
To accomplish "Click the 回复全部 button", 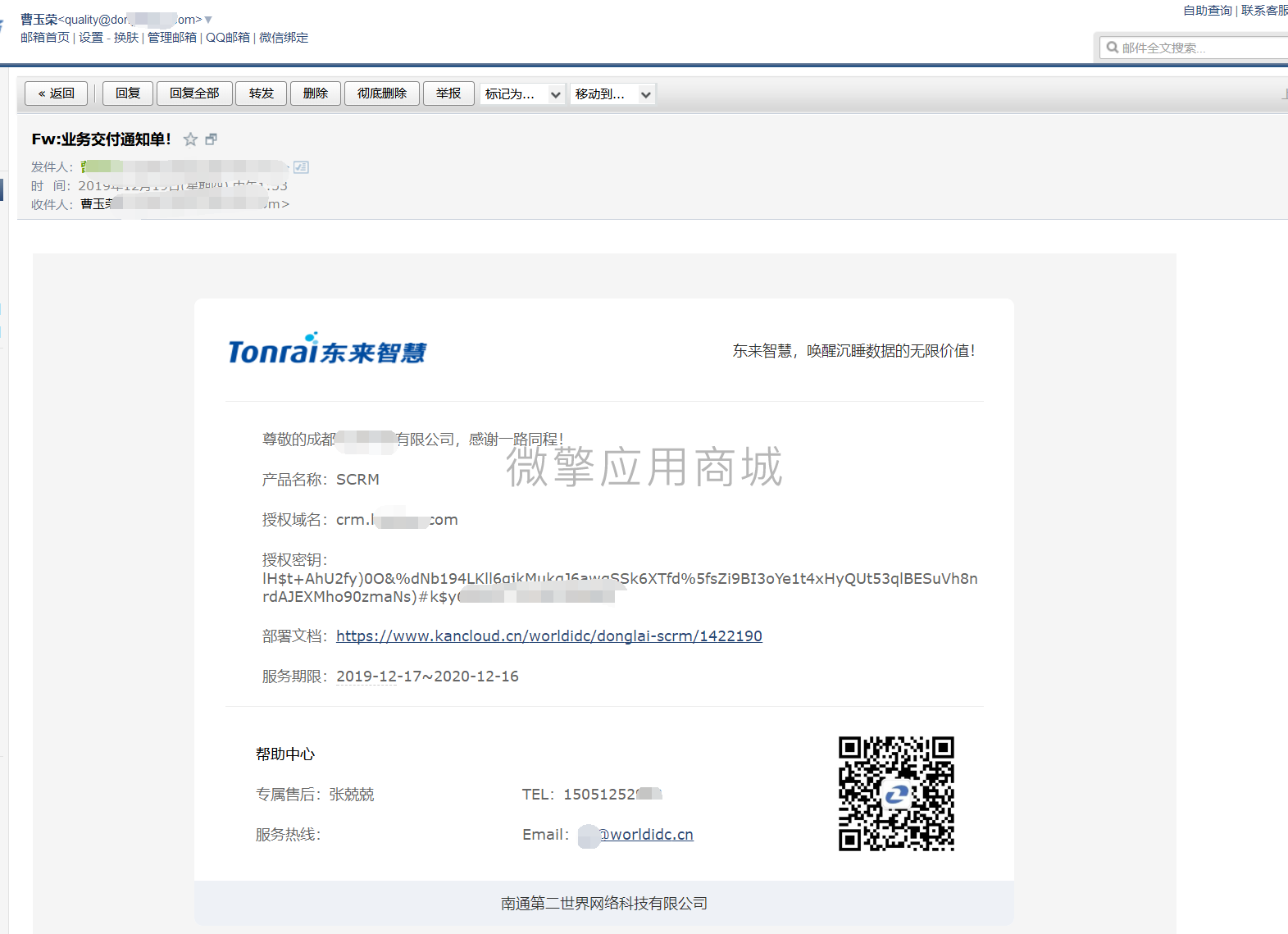I will pyautogui.click(x=194, y=93).
